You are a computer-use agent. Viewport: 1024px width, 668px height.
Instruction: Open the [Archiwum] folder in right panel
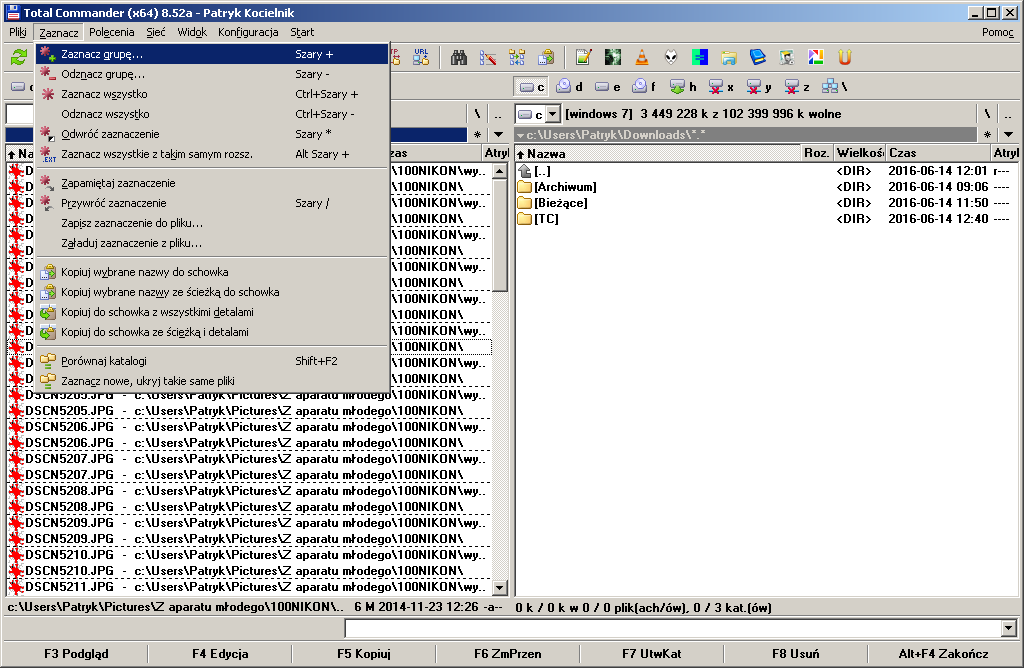pos(565,187)
